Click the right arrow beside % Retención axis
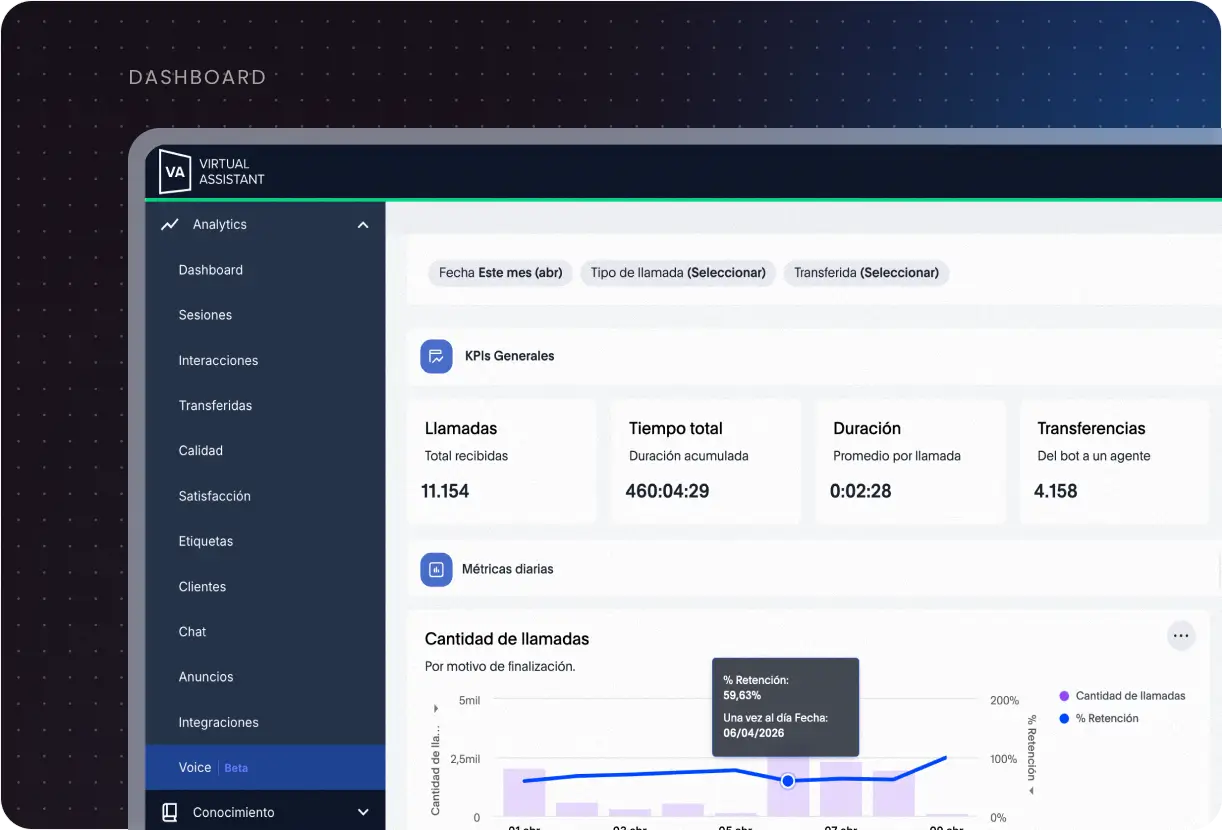The height and width of the screenshot is (830, 1222). 1031,791
